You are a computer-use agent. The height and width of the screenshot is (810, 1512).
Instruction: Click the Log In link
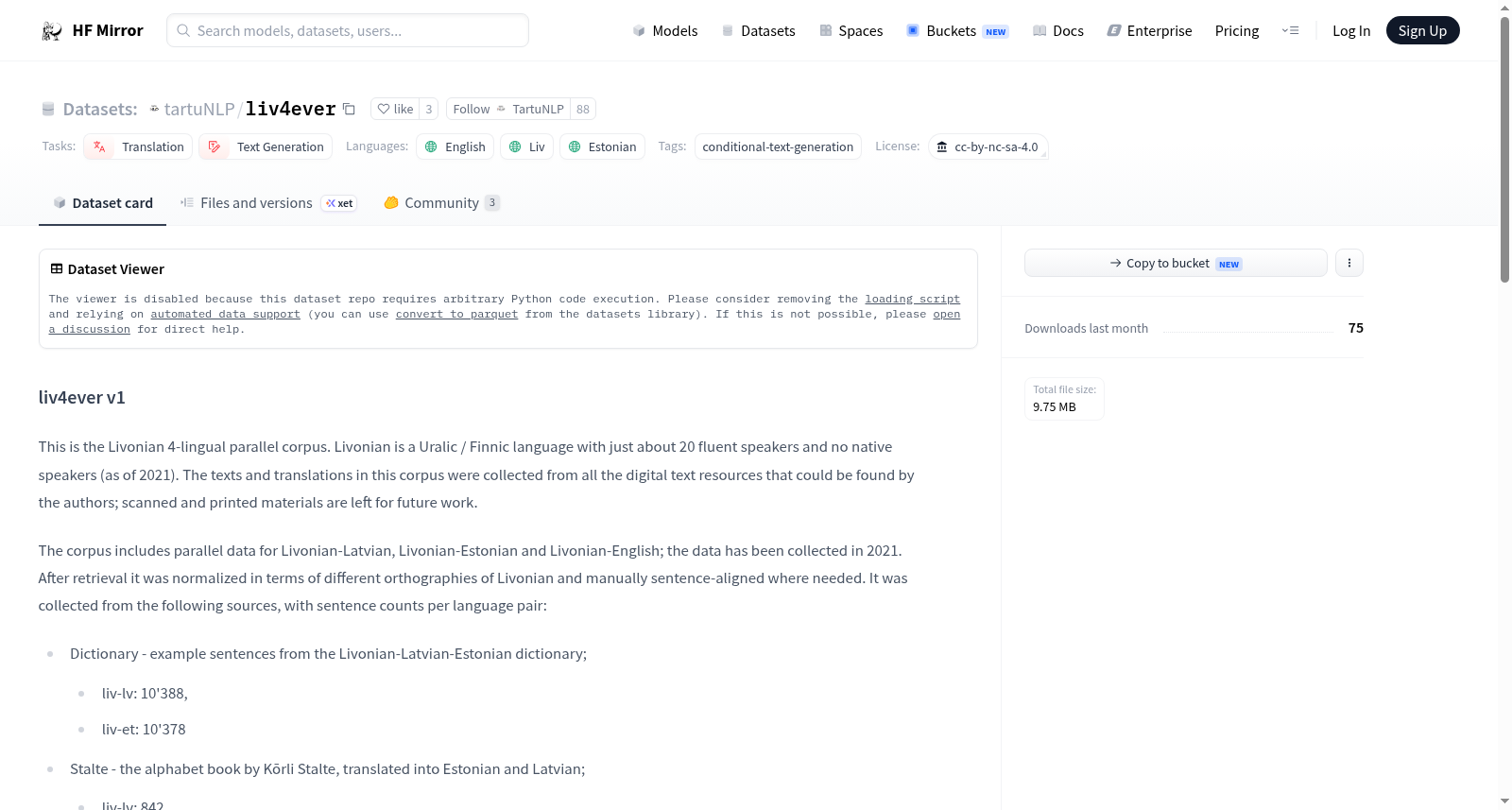coord(1351,31)
